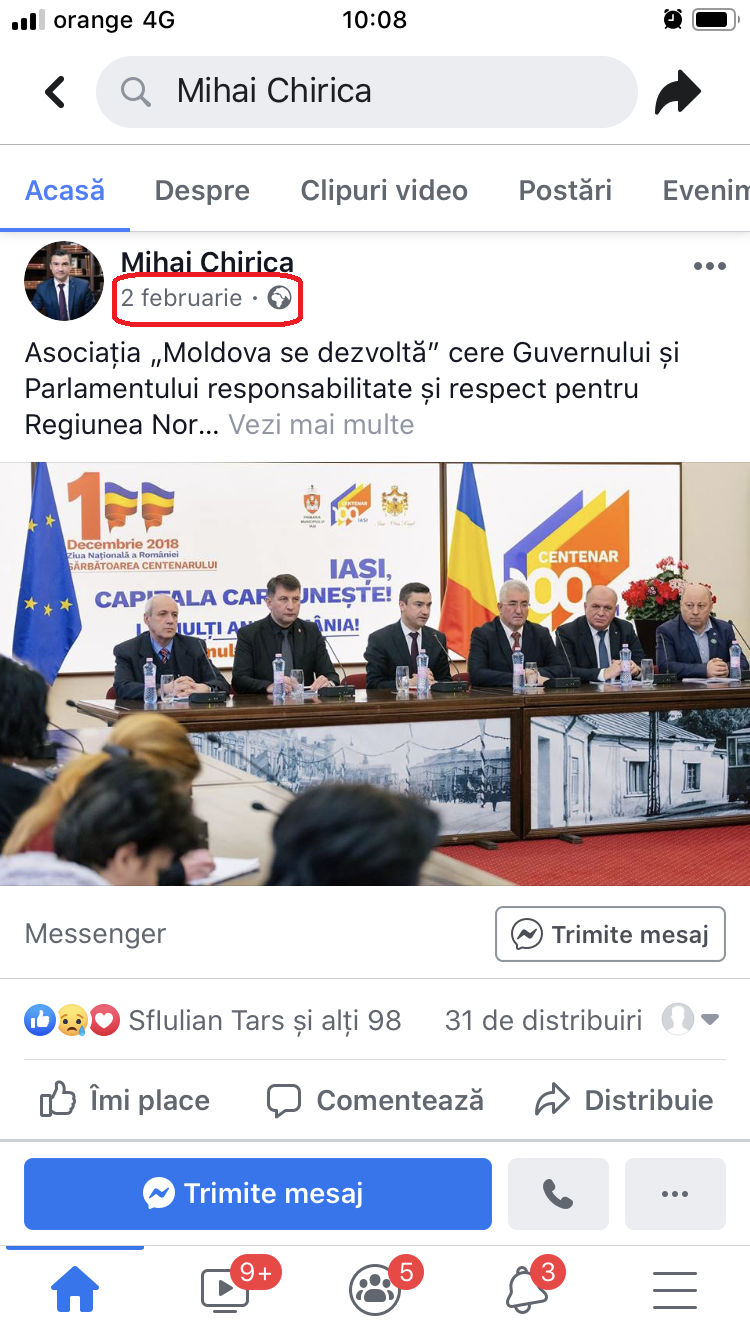750x1334 pixels.
Task: Switch to the Clipuri video tab
Action: point(384,190)
